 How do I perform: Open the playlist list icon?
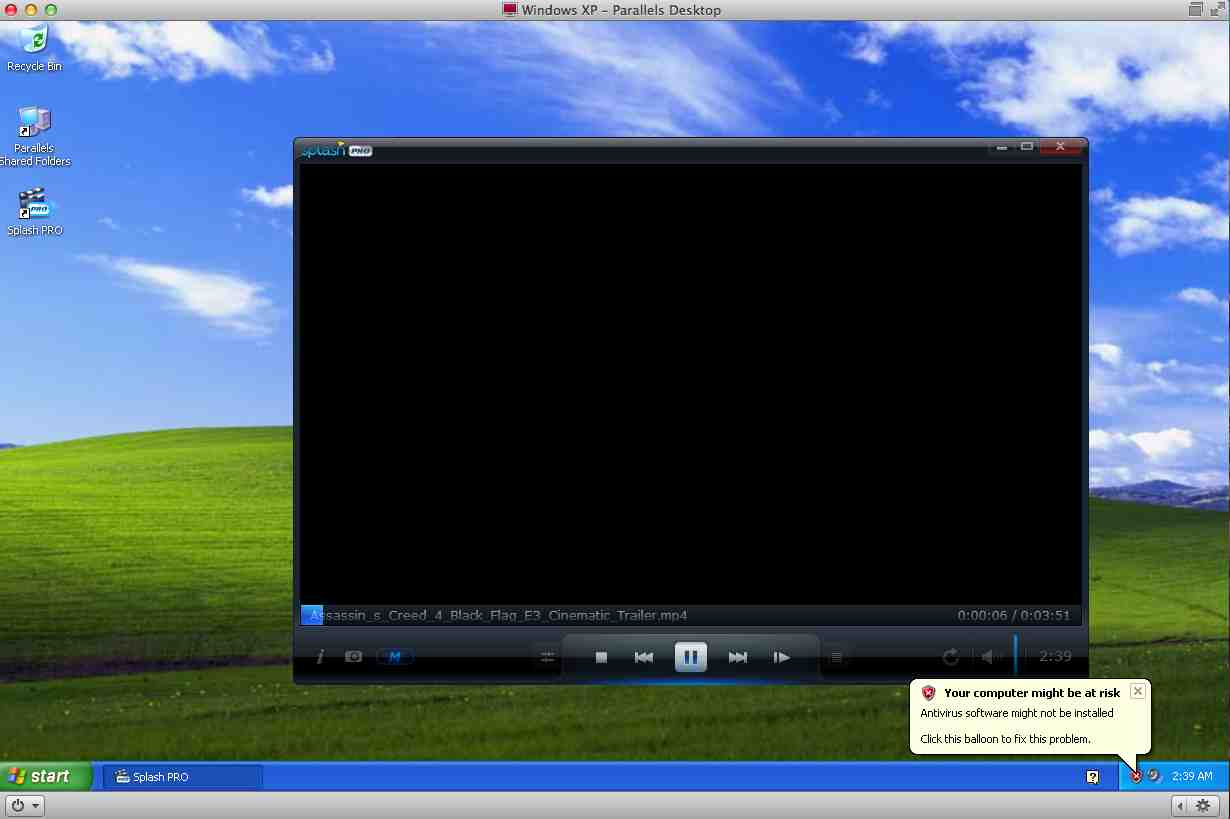(836, 657)
